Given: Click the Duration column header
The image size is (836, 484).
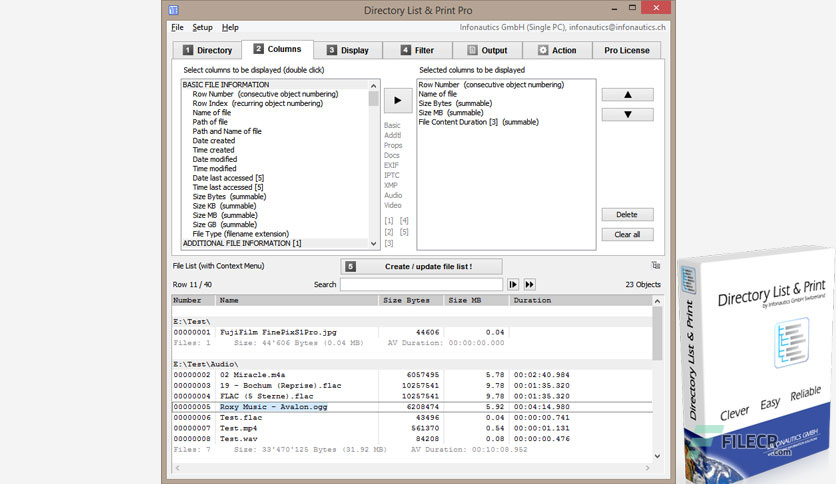Looking at the screenshot, I should tap(581, 301).
